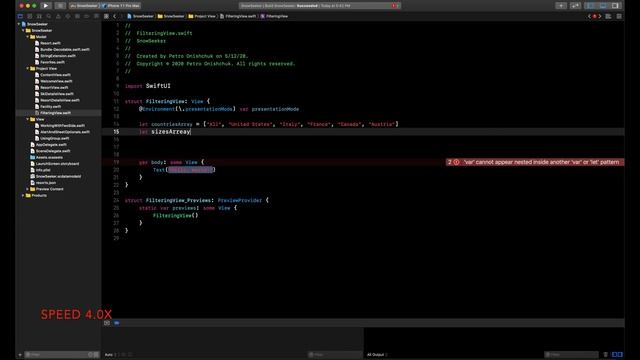Click FilteringView.swift in jump bar
Screen dimensions: 640x360
tap(238, 16)
